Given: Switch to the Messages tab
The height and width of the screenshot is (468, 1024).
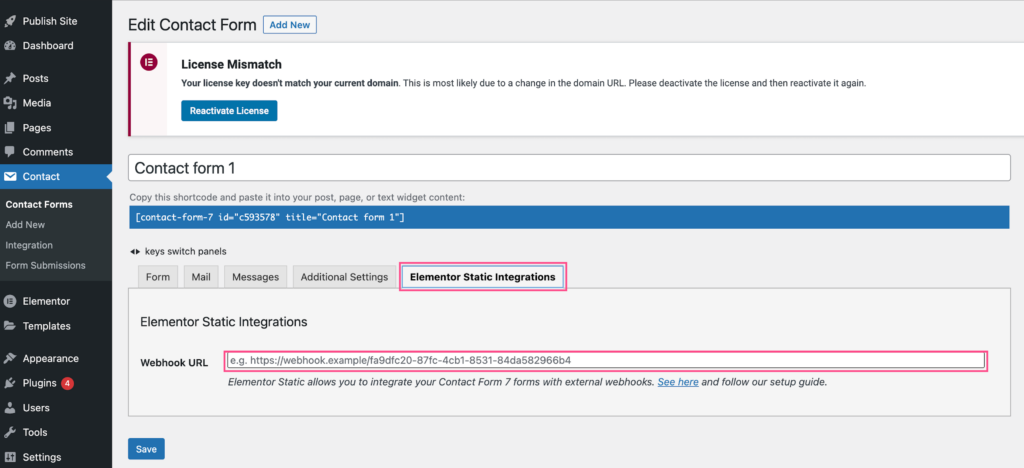Looking at the screenshot, I should coord(255,277).
